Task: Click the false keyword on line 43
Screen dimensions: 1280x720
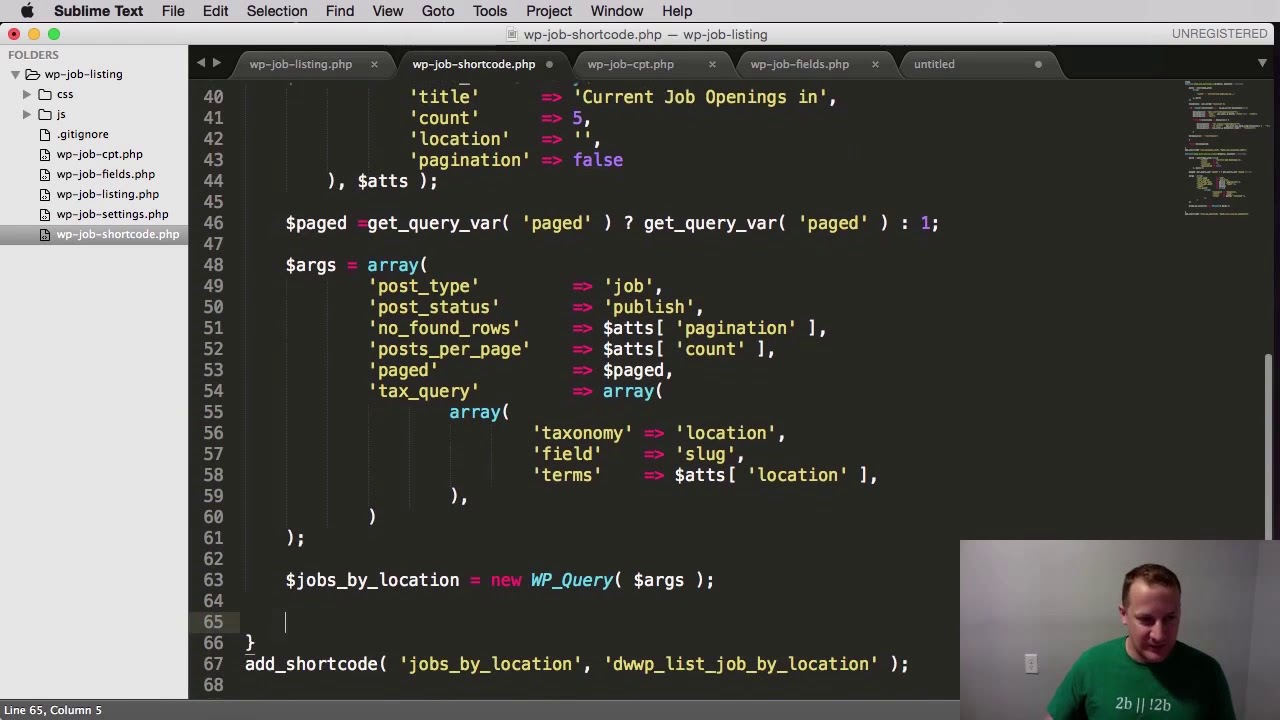Action: click(598, 160)
